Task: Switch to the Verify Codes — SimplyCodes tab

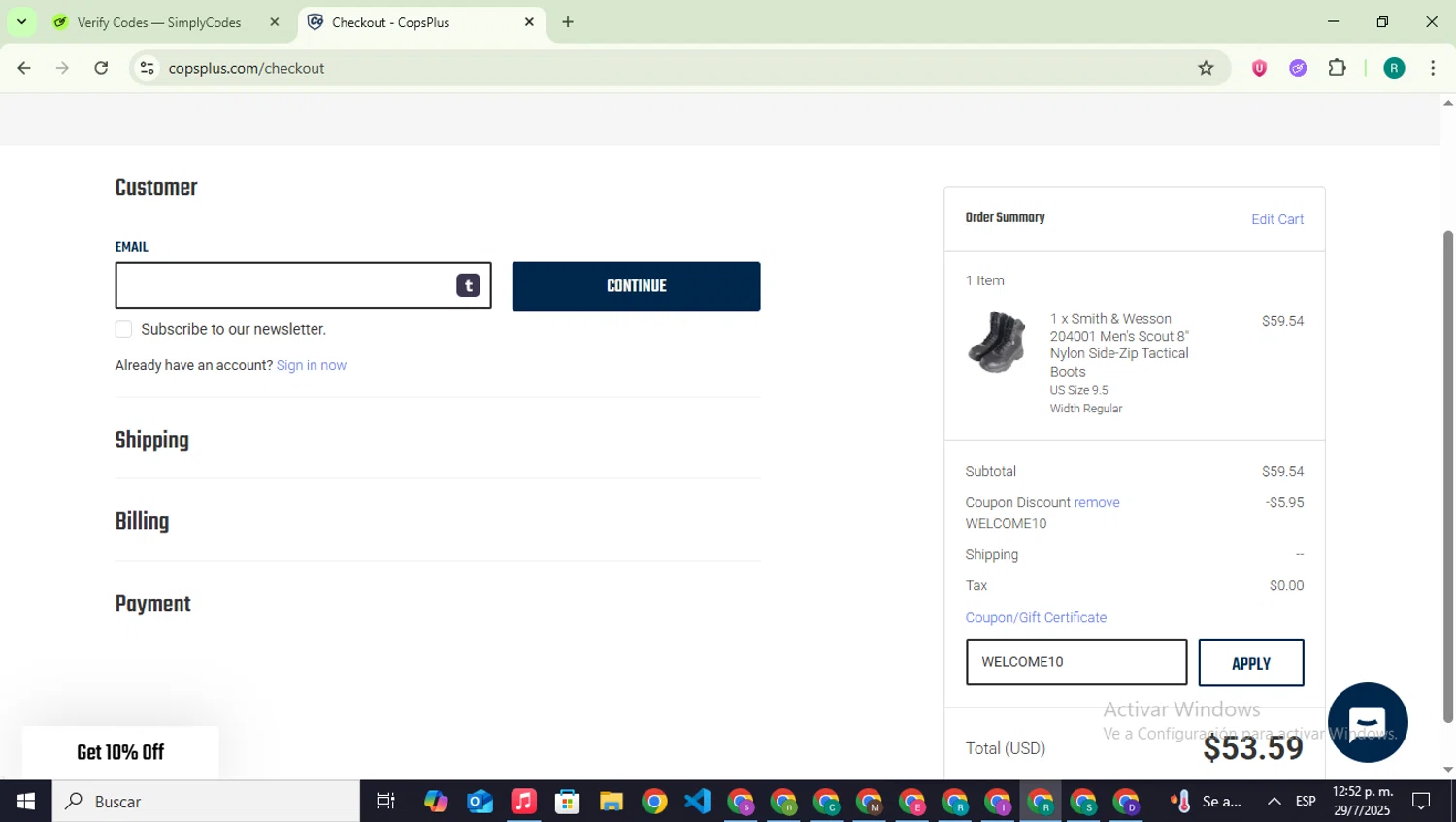Action: point(158,22)
